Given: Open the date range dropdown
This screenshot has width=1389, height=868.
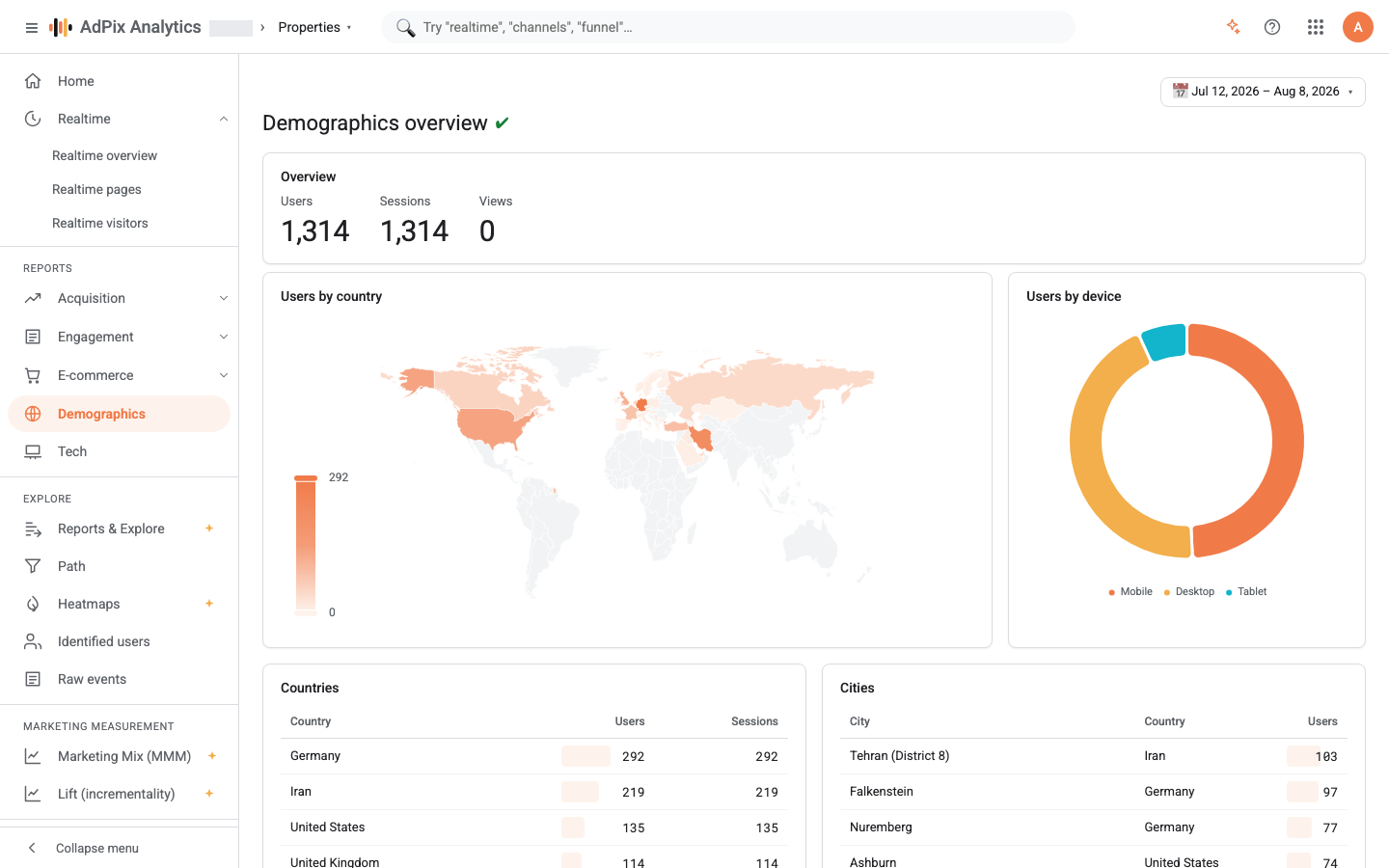Looking at the screenshot, I should click(x=1263, y=92).
